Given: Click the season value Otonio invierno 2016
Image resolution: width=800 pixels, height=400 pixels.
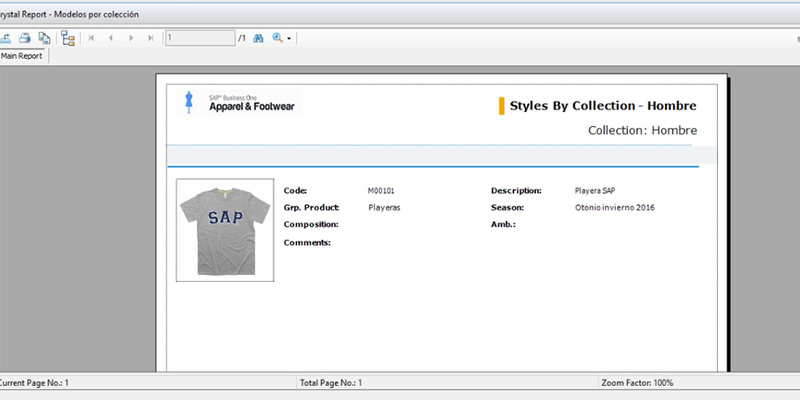Looking at the screenshot, I should coord(615,207).
